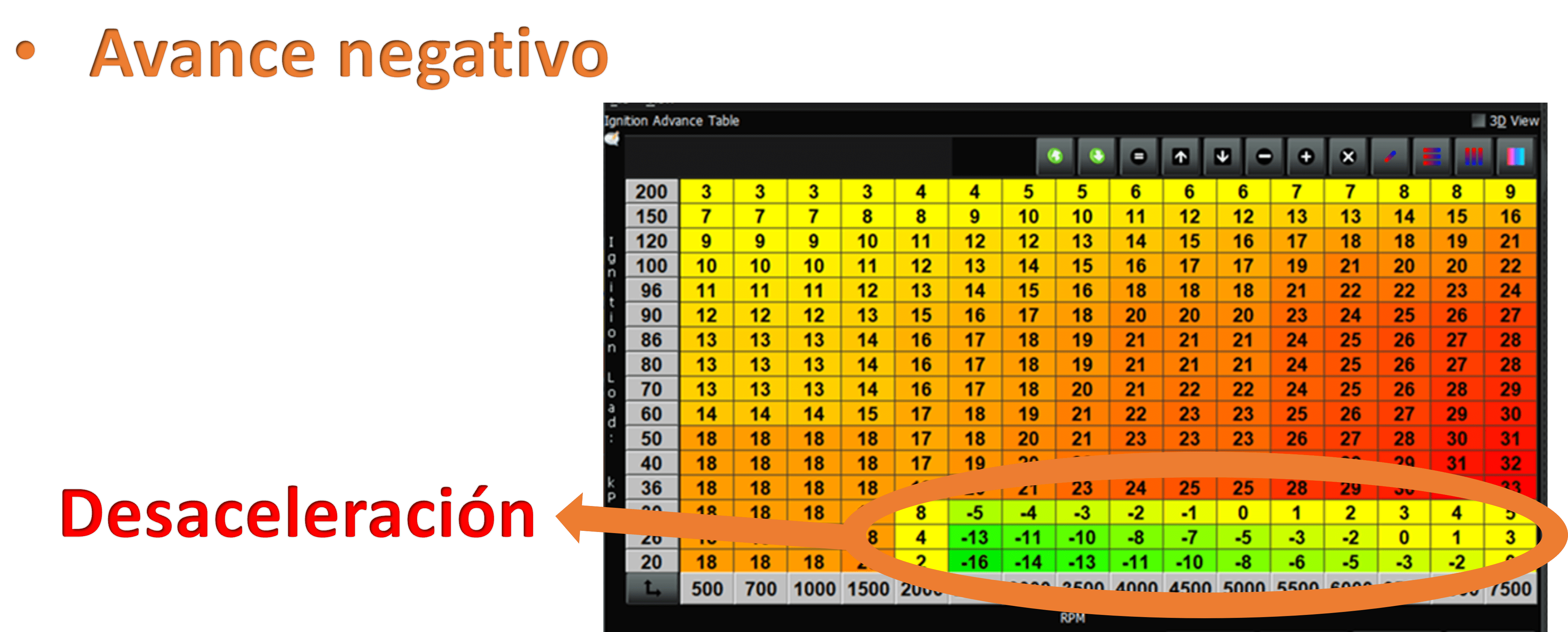Select the 70 kPa load row header
Image resolution: width=1568 pixels, height=632 pixels.
tap(652, 389)
